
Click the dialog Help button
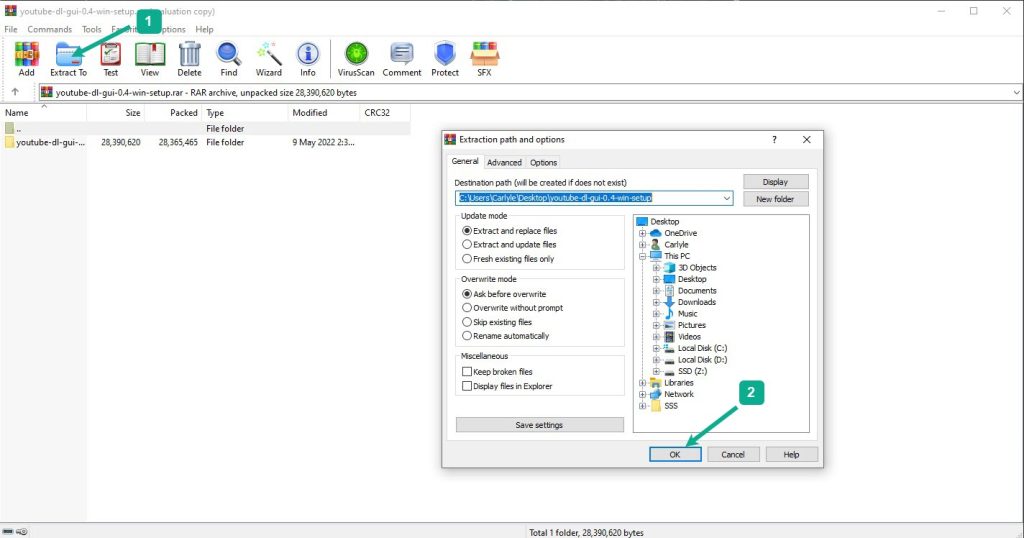coord(792,454)
